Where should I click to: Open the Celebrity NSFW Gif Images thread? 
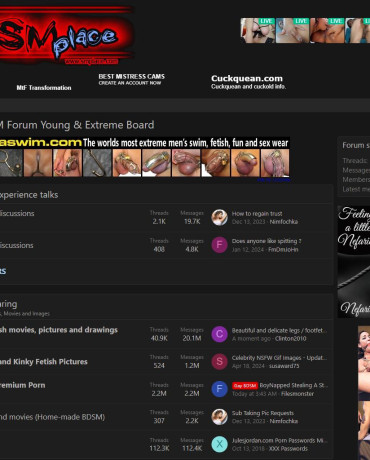coord(279,358)
